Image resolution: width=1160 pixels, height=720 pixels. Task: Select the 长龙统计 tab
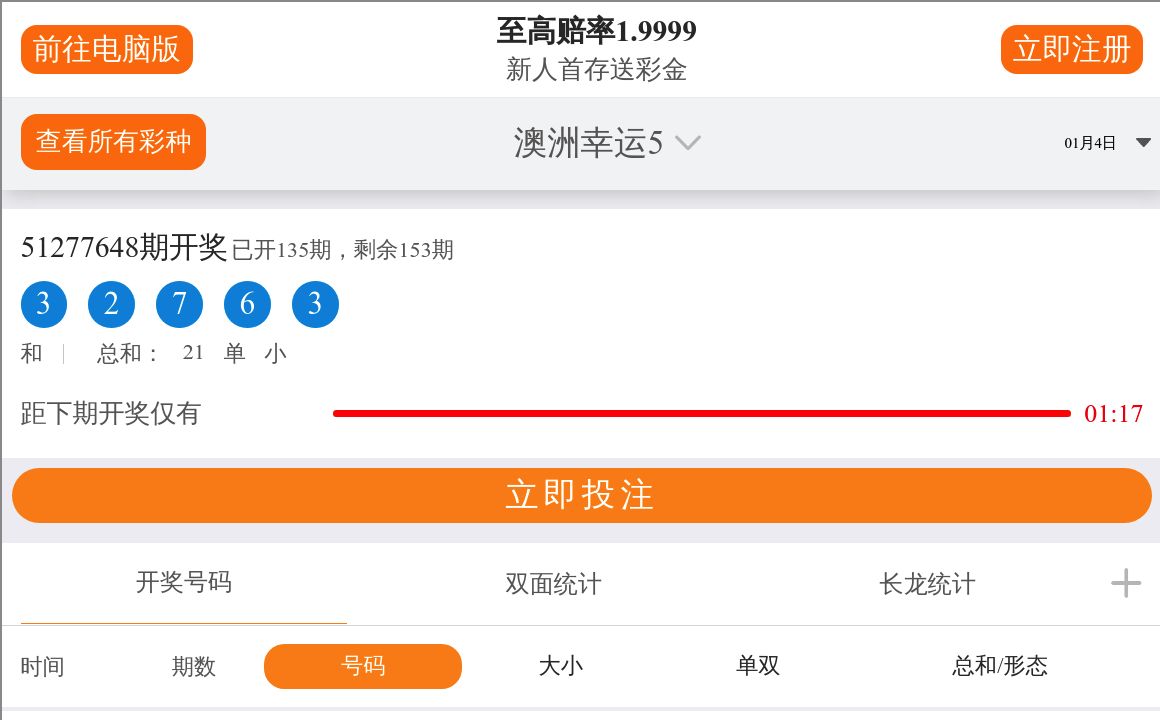[927, 584]
